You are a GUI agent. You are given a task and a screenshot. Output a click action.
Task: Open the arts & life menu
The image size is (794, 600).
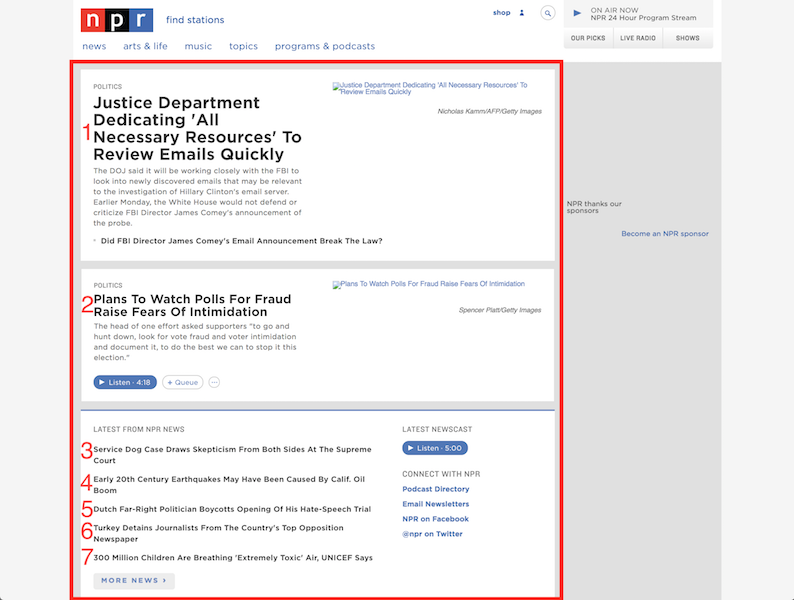coord(145,46)
